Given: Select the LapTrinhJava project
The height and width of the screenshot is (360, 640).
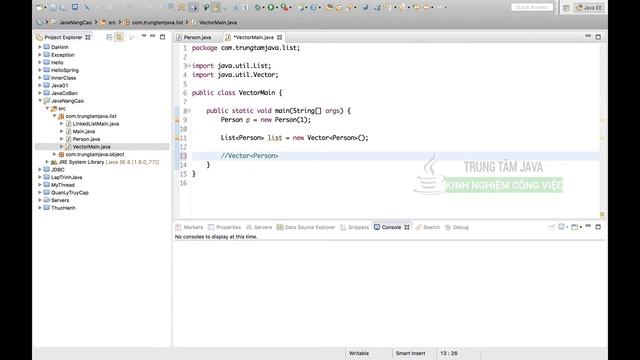Looking at the screenshot, I should [67, 177].
